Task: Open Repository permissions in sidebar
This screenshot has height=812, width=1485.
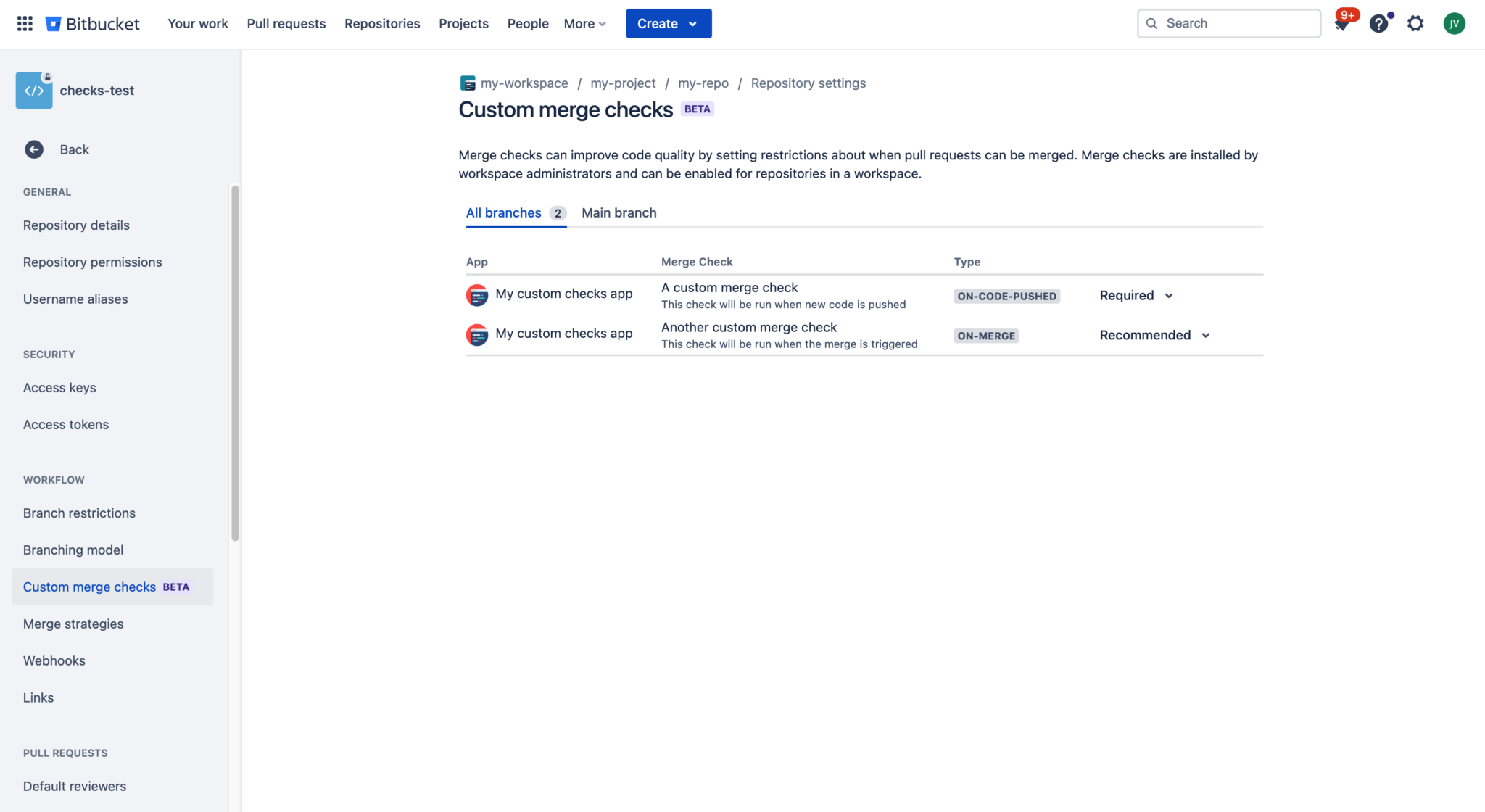Action: (x=92, y=262)
